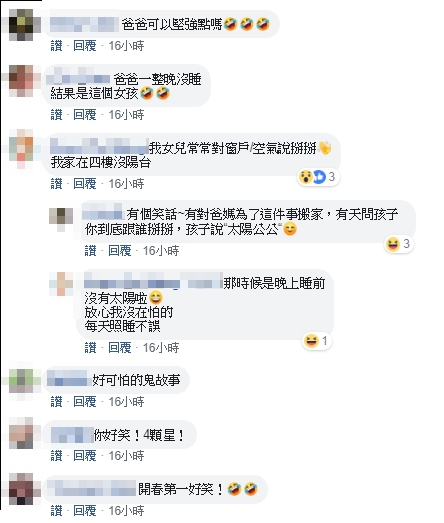Reply to the 好可怕的鬼故事 comment
Image resolution: width=444 pixels, height=523 pixels.
click(x=84, y=402)
